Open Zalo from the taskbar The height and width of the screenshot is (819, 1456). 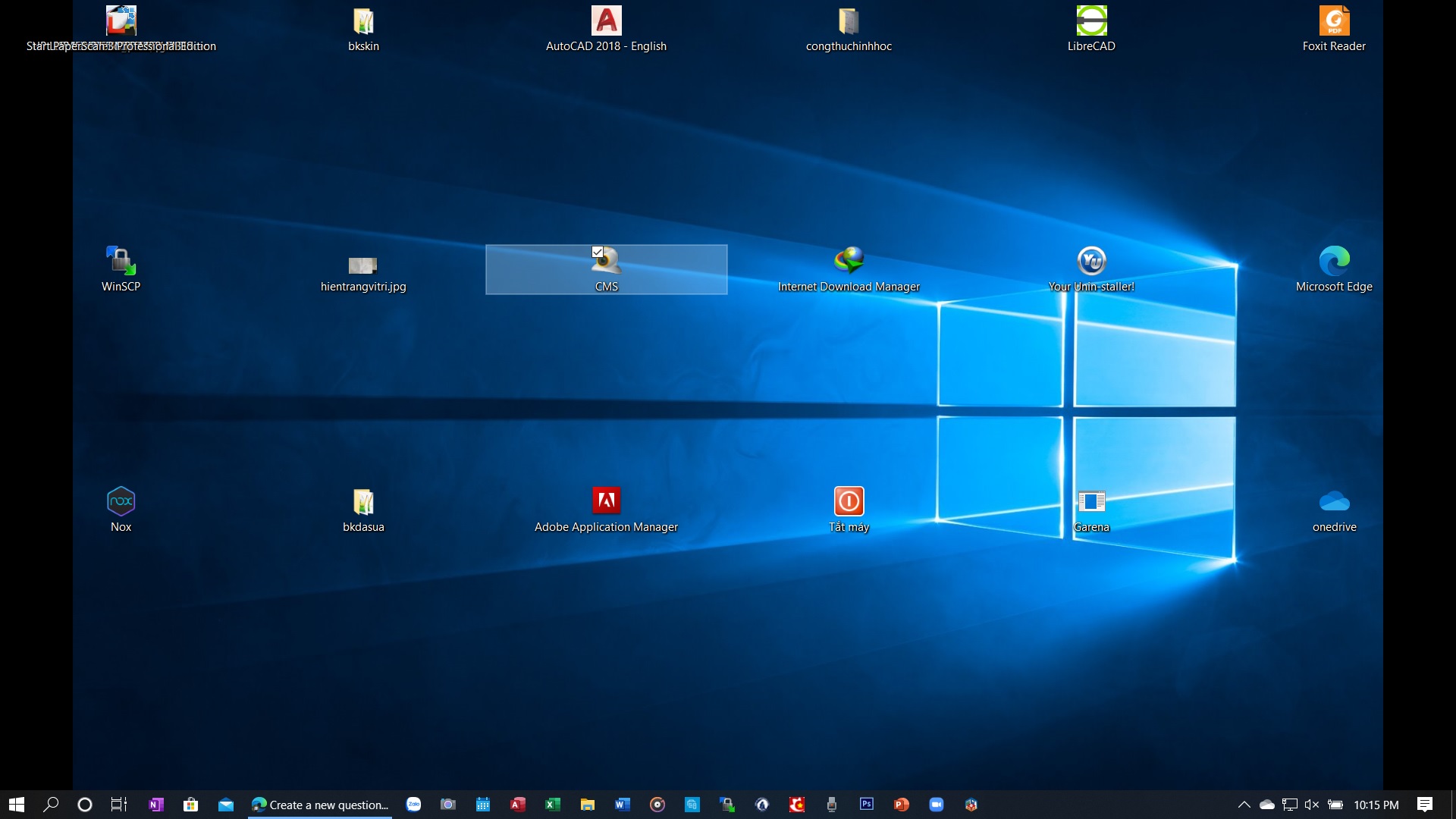click(413, 805)
